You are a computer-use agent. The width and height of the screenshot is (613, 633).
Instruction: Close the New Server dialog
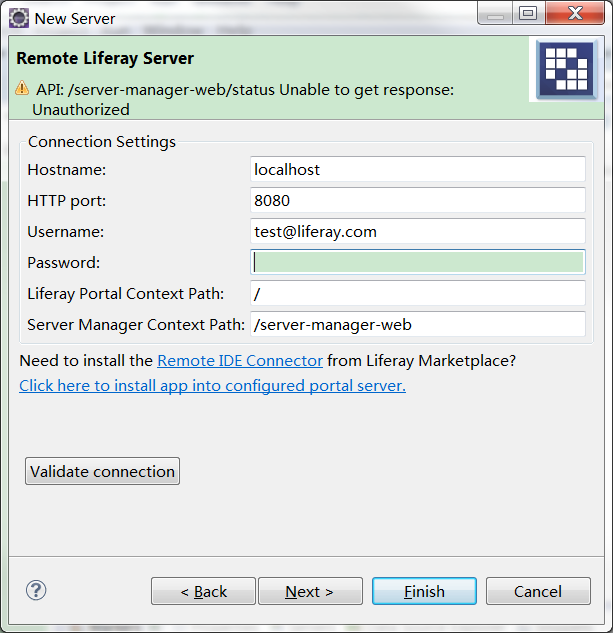point(574,14)
